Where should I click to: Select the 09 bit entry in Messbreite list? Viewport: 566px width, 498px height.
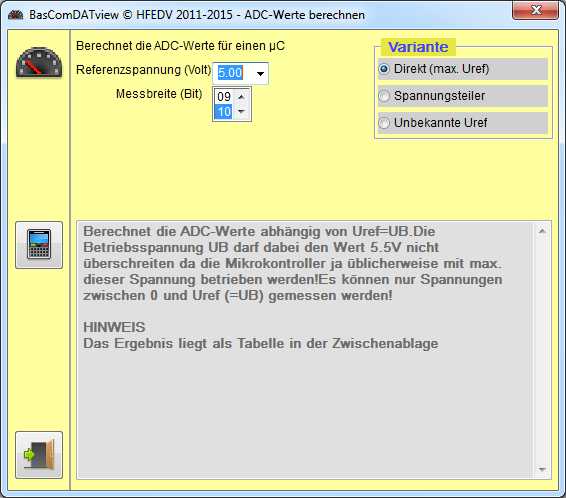pos(224,97)
